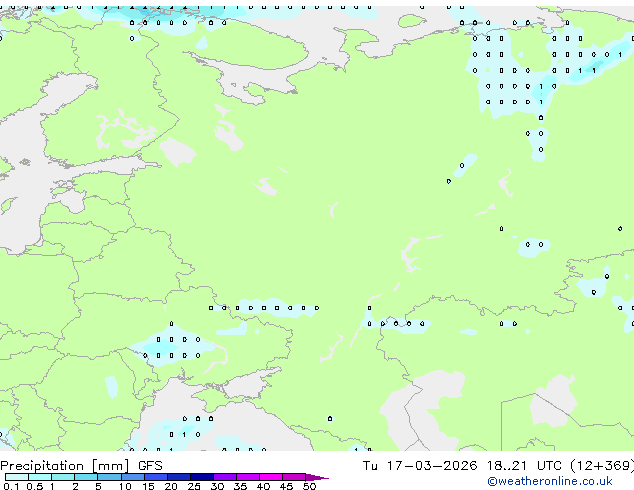Click the '0.1' legend scale label
This screenshot has height=490, width=634.
pos(11,486)
